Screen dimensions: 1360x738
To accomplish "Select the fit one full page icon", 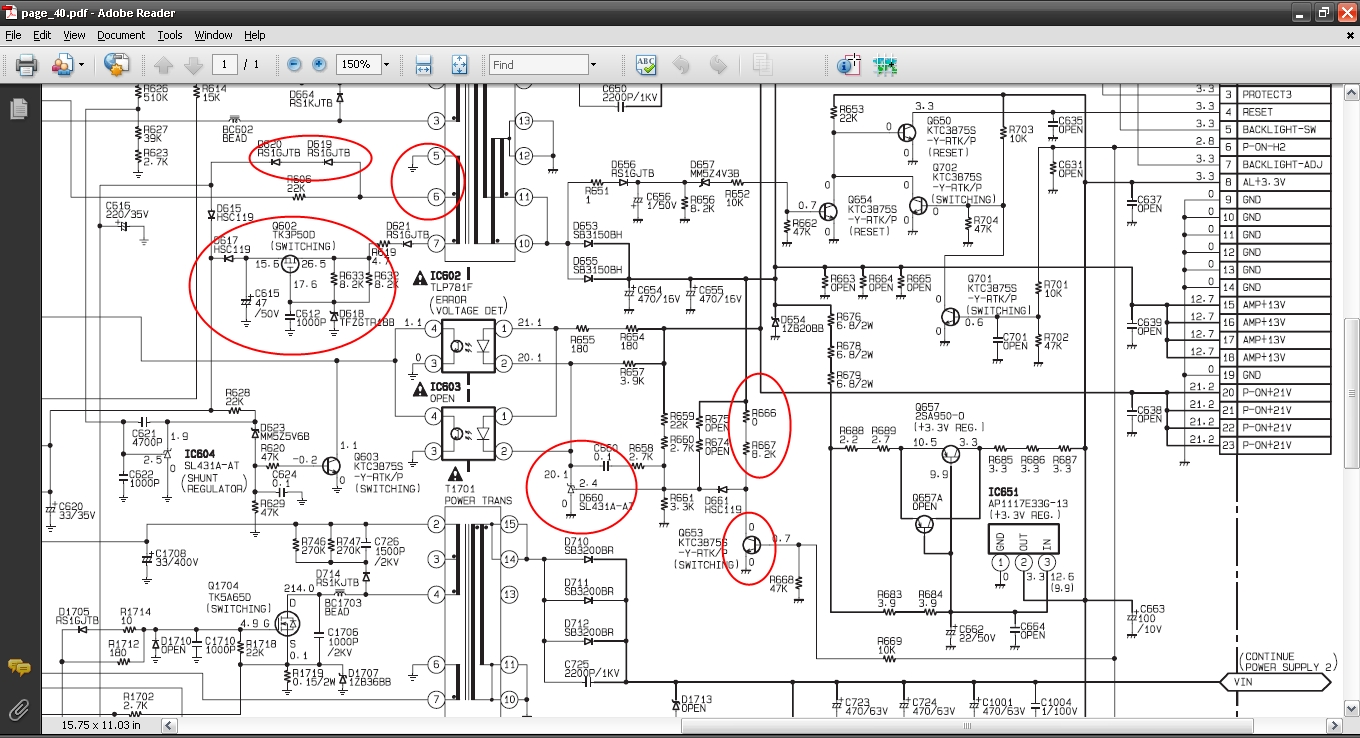I will click(x=460, y=65).
